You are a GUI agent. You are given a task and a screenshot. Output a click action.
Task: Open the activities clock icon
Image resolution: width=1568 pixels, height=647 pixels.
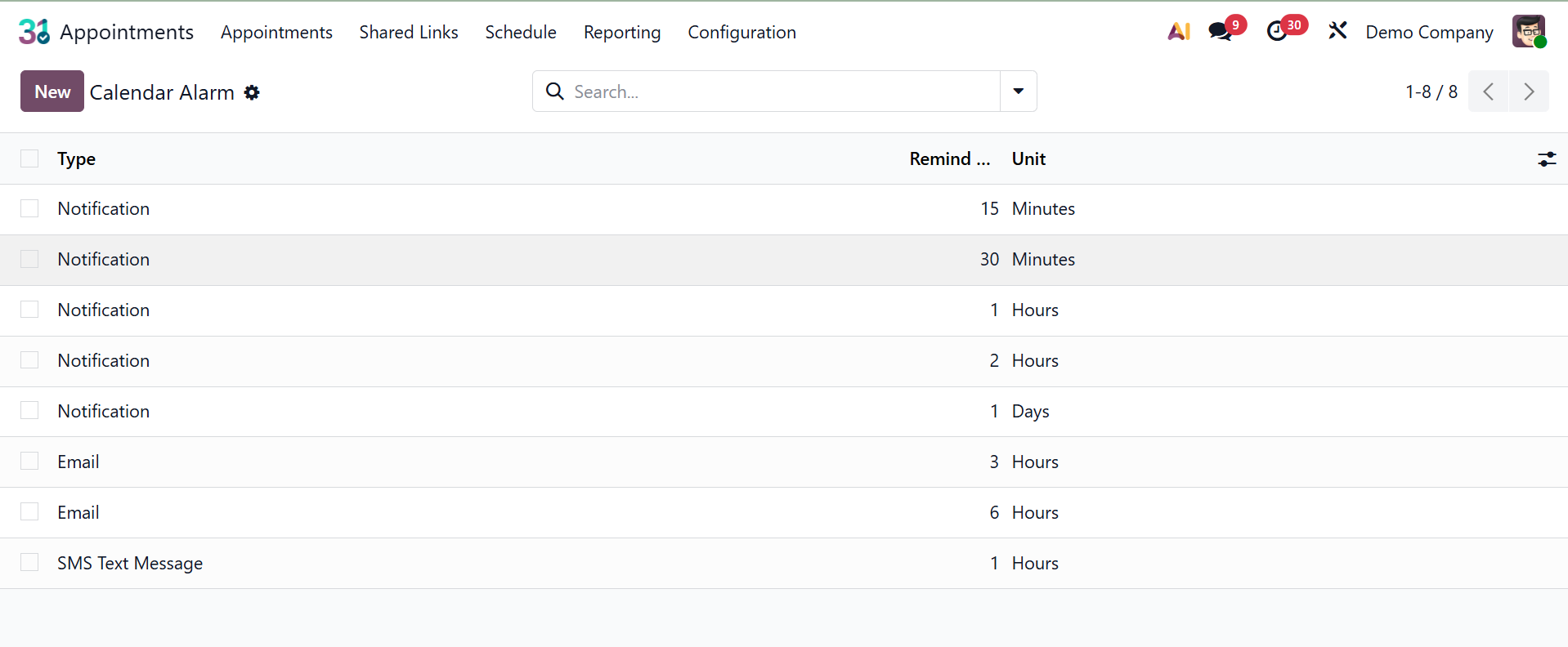[1276, 32]
